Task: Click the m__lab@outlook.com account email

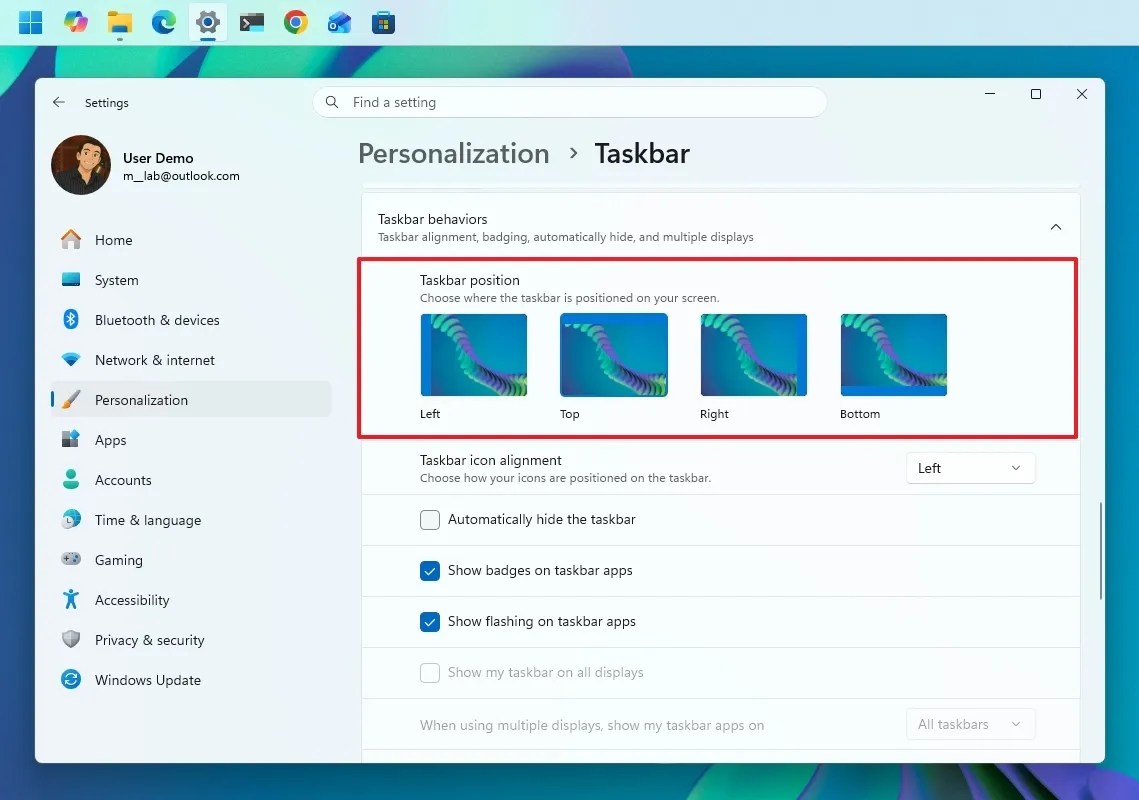Action: click(181, 176)
